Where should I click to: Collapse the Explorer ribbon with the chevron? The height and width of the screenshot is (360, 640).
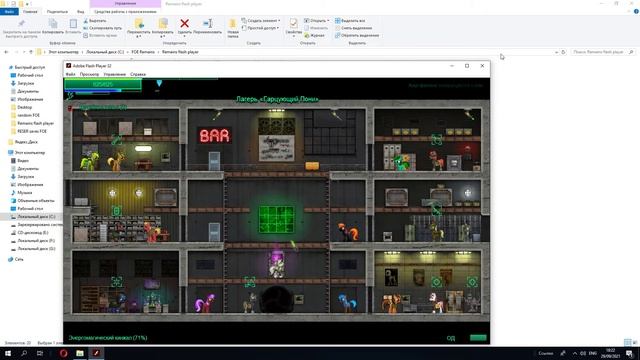[x=629, y=11]
